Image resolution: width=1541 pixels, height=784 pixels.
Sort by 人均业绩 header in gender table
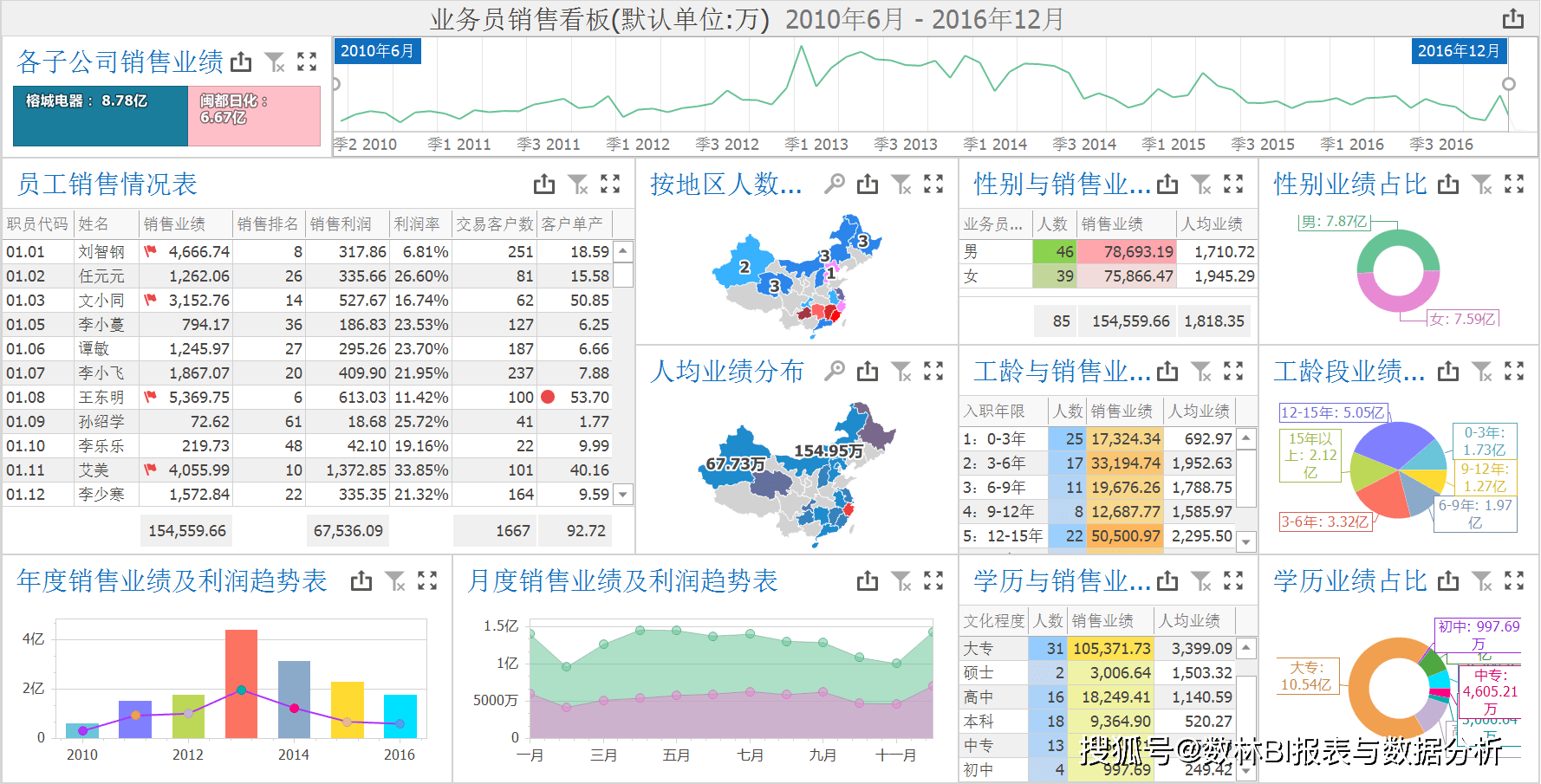tap(1213, 224)
